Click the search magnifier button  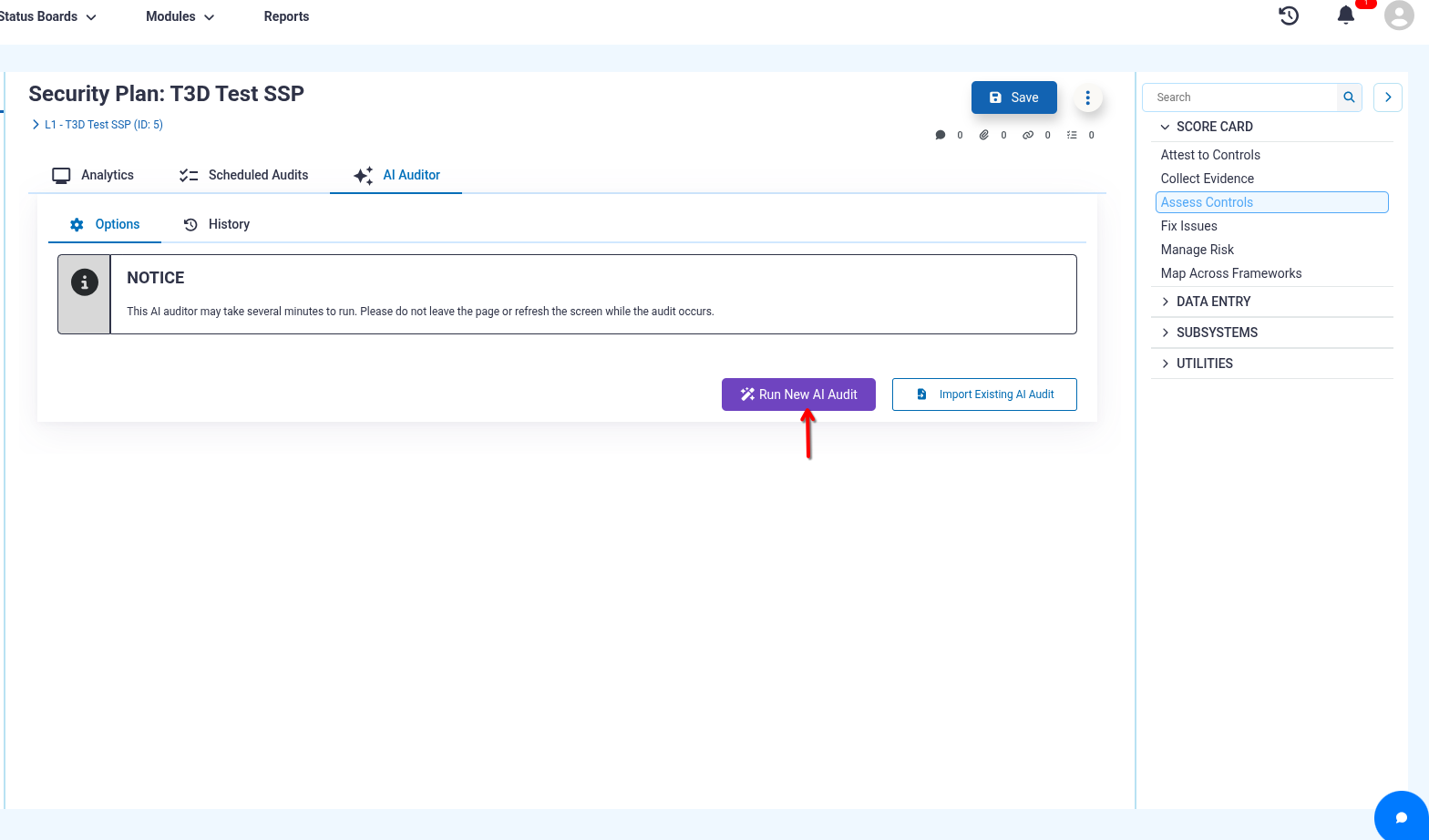(x=1350, y=97)
